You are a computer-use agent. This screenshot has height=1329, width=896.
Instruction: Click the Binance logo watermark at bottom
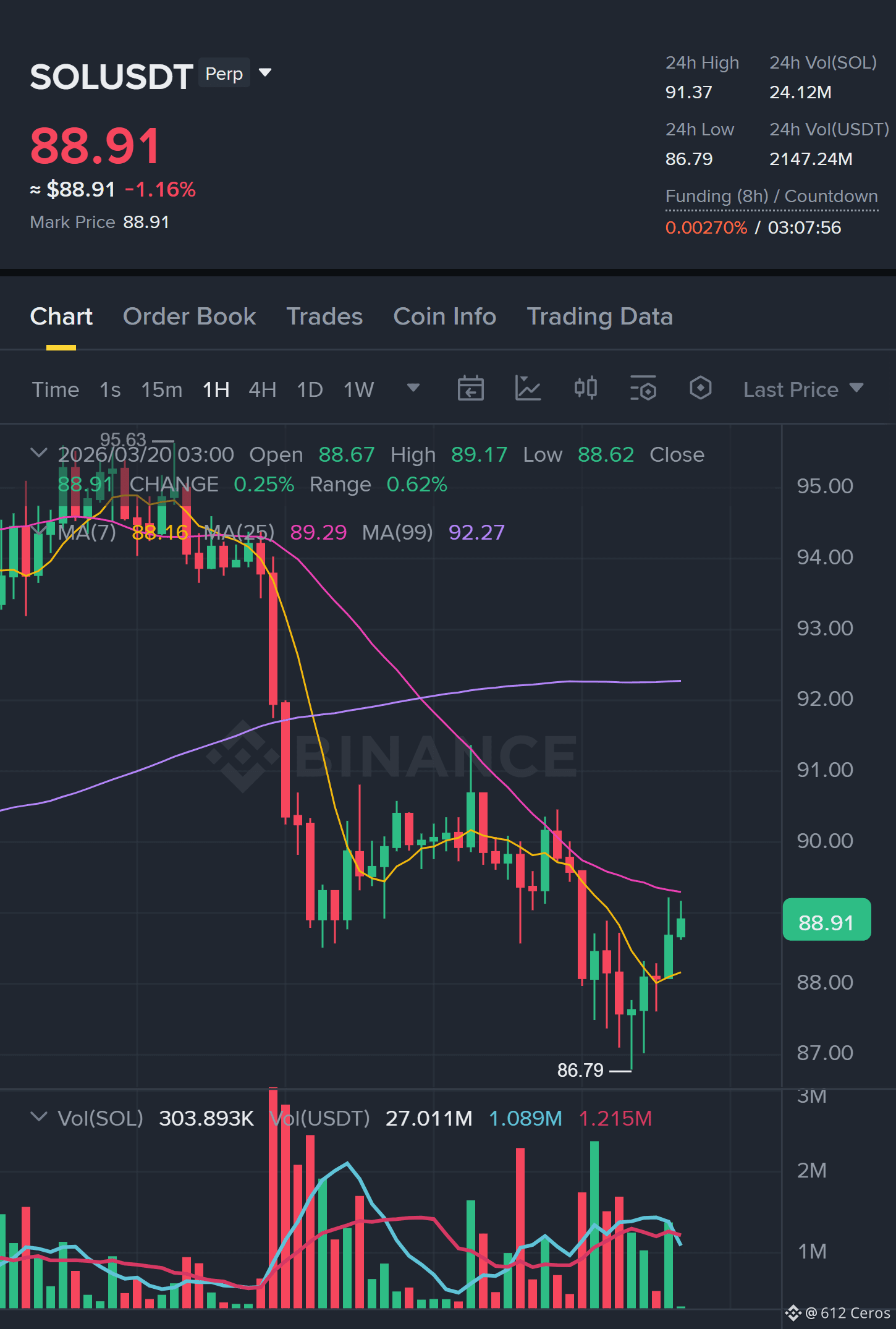click(x=793, y=1313)
